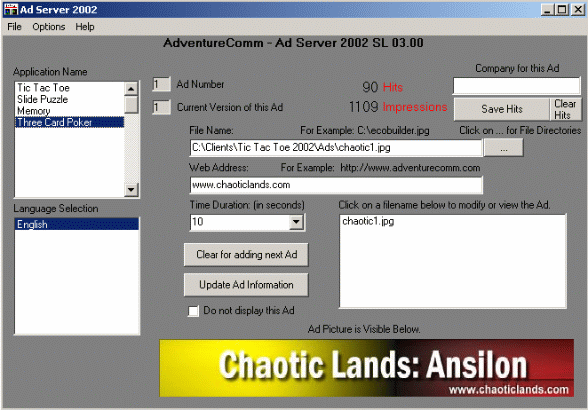
Task: Open the Help menu
Action: pyautogui.click(x=85, y=27)
